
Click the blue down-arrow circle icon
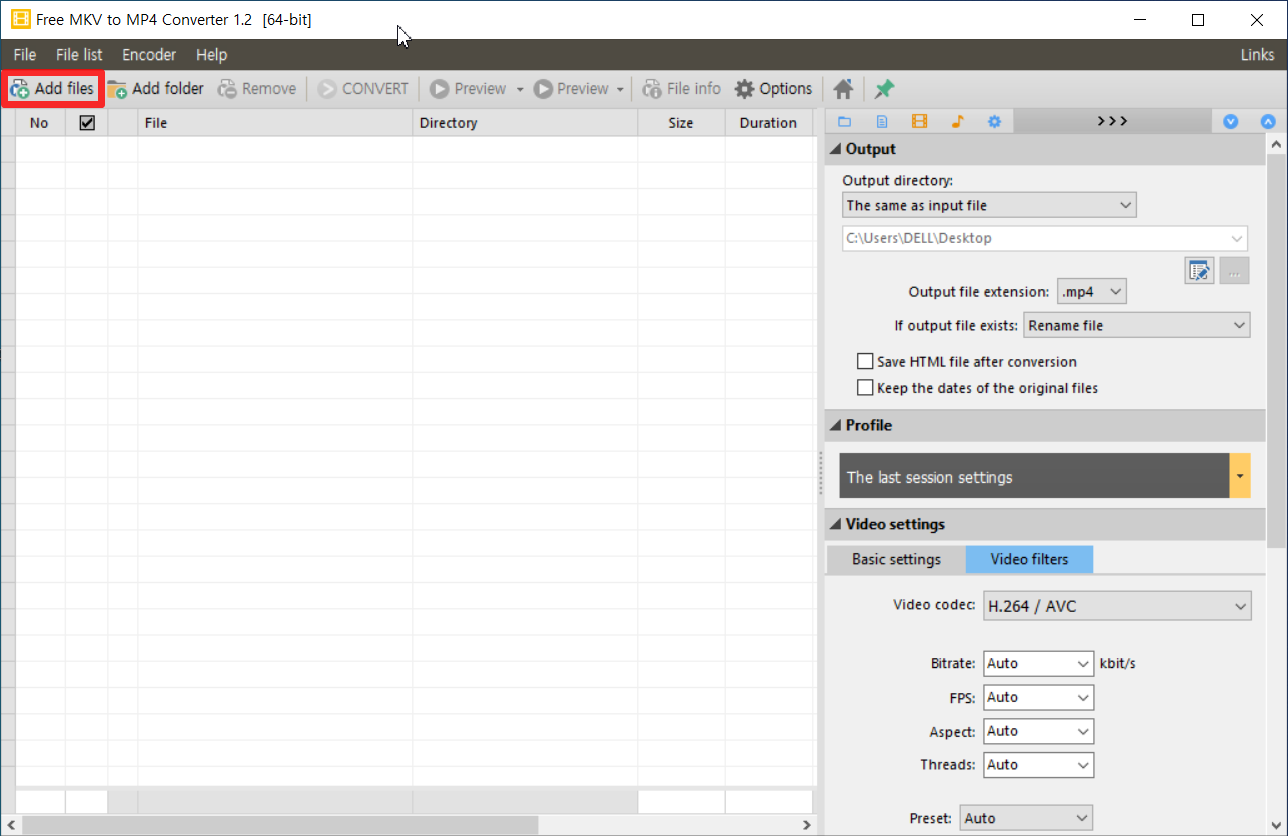coord(1231,122)
